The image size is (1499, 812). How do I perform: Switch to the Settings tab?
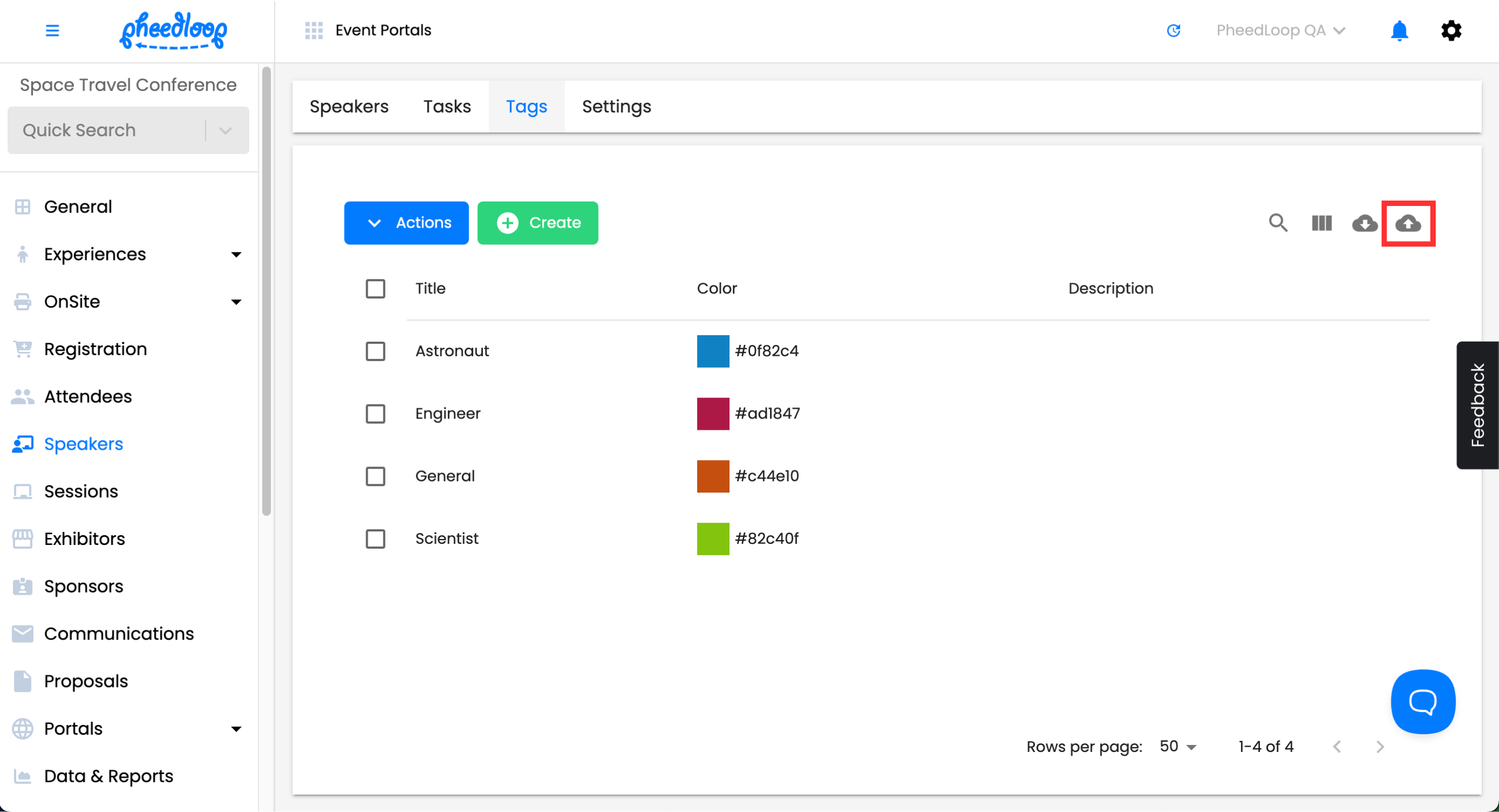(x=616, y=107)
